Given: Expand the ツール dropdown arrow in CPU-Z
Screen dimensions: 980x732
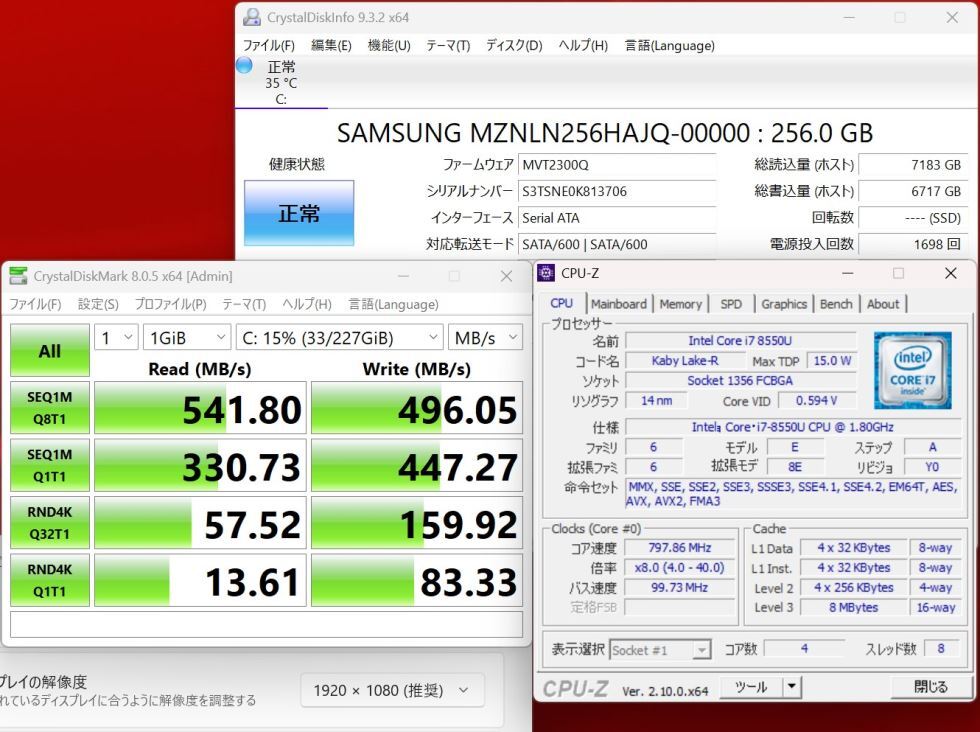Looking at the screenshot, I should tap(792, 687).
